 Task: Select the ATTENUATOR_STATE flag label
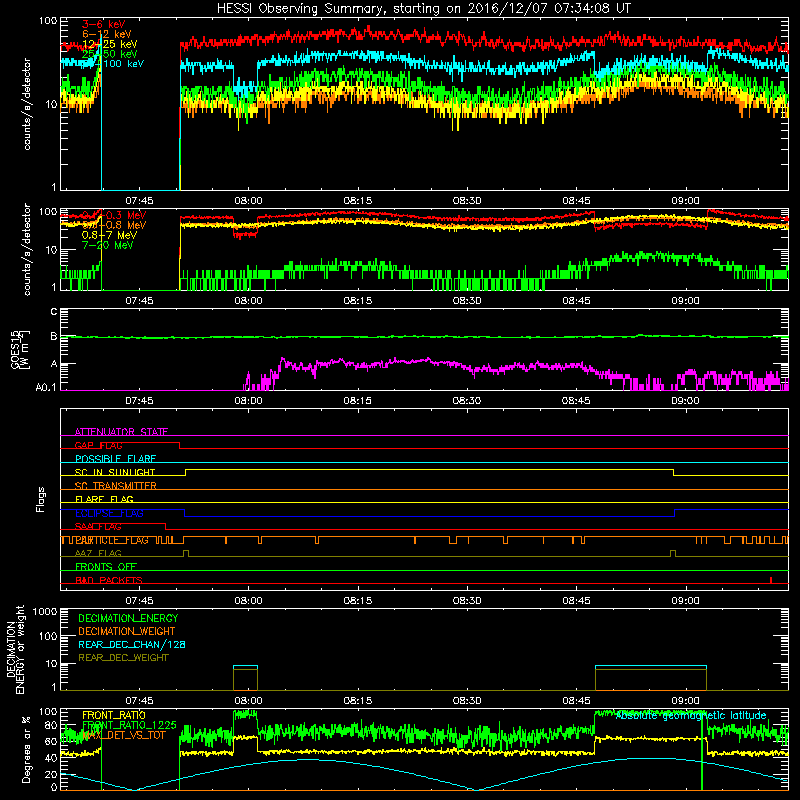click(121, 432)
